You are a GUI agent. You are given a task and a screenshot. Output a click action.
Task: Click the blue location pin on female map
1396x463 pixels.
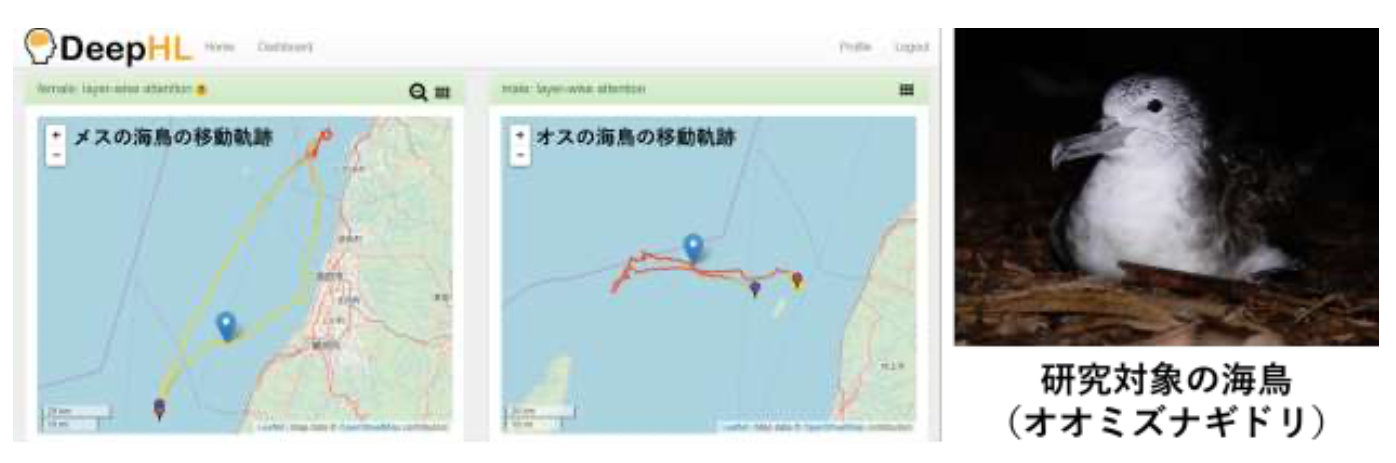coord(227,326)
